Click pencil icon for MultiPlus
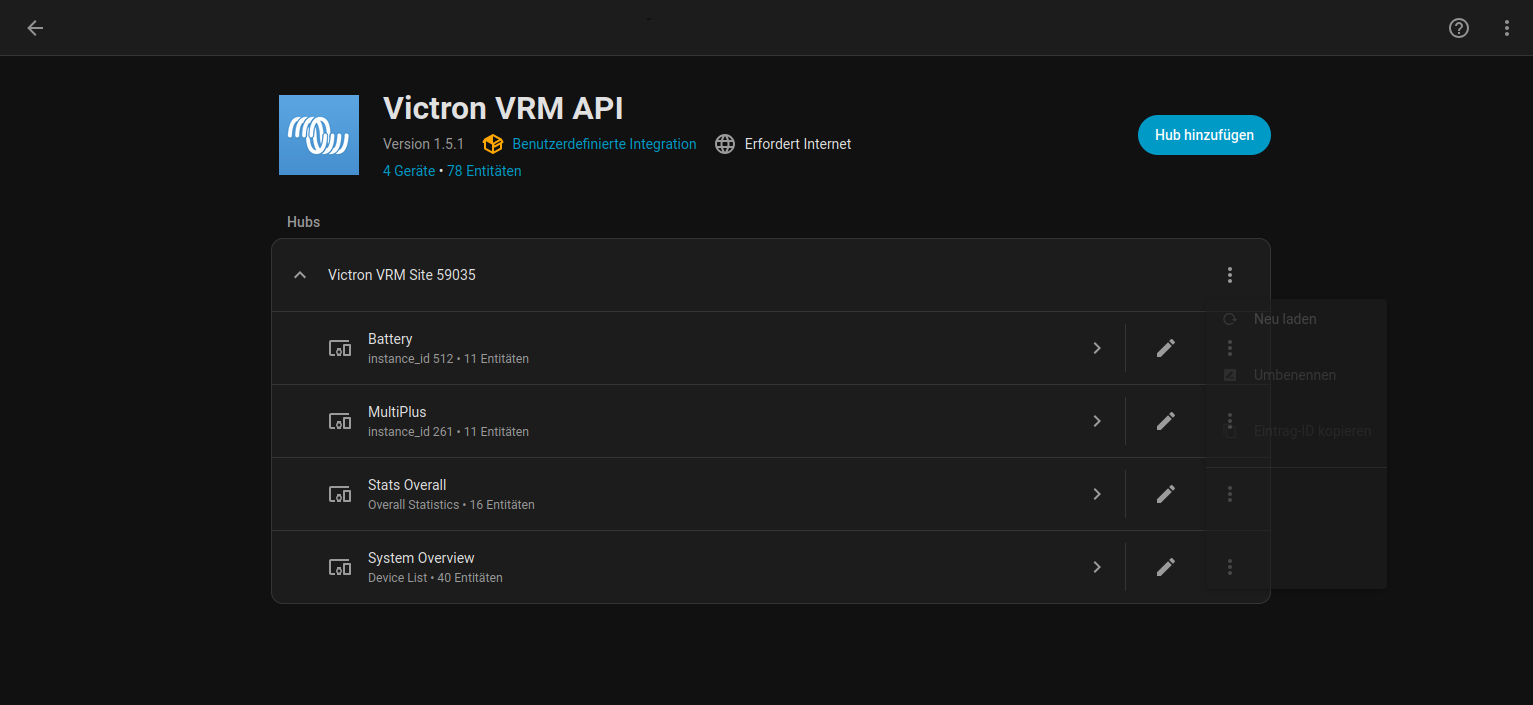 pyautogui.click(x=1165, y=421)
